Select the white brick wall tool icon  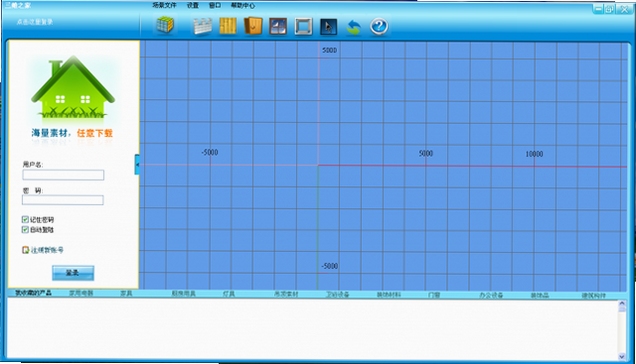pyautogui.click(x=202, y=26)
